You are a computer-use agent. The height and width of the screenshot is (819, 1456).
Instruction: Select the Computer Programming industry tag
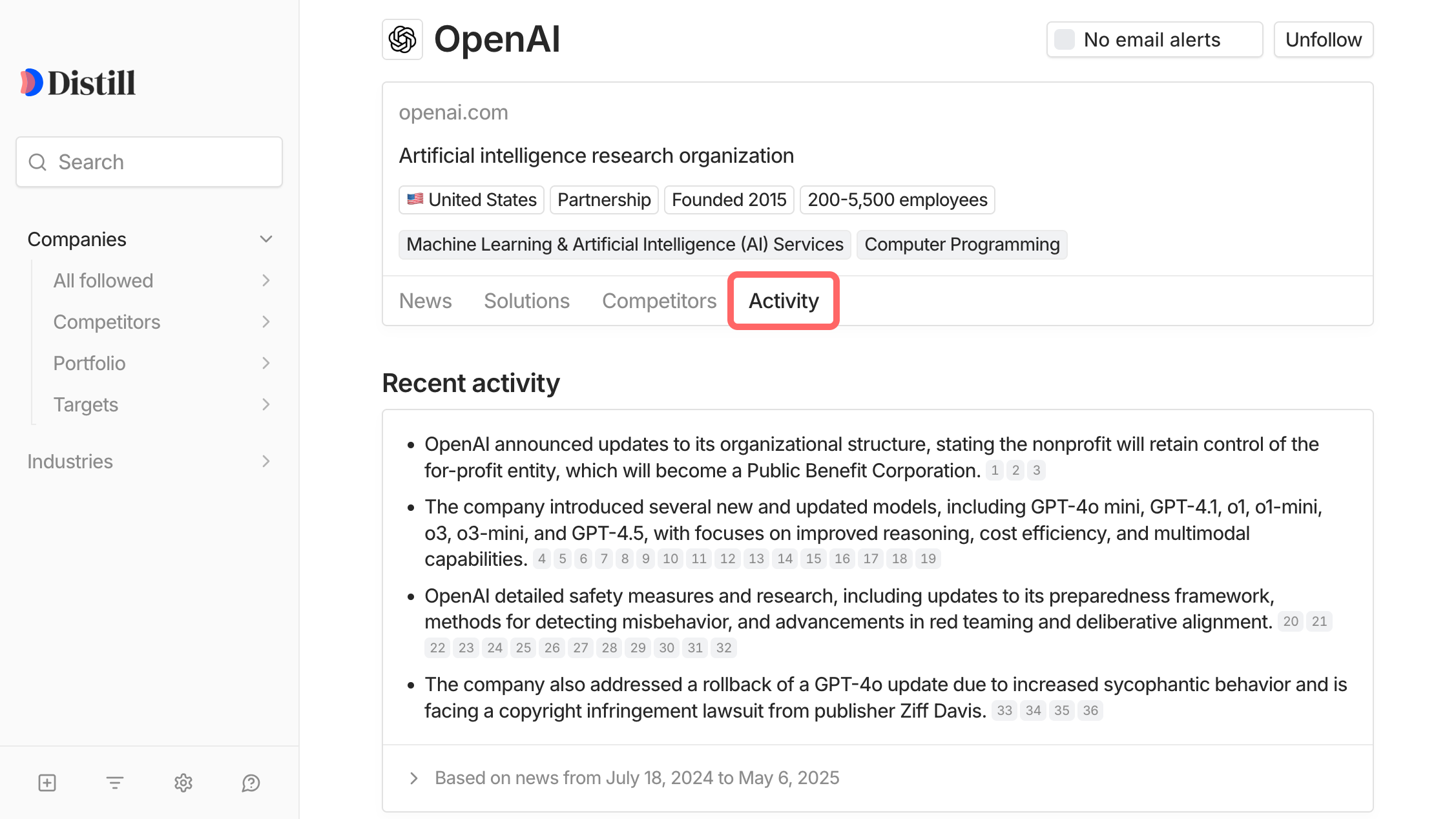pos(962,244)
